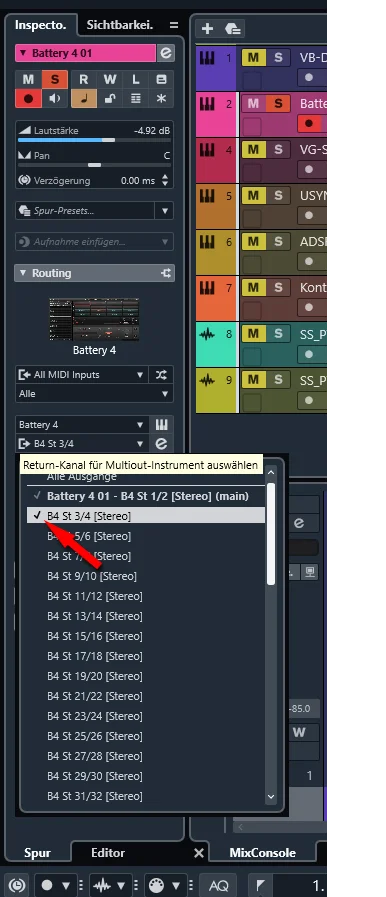Toggle record enable in Inspector

click(28, 98)
